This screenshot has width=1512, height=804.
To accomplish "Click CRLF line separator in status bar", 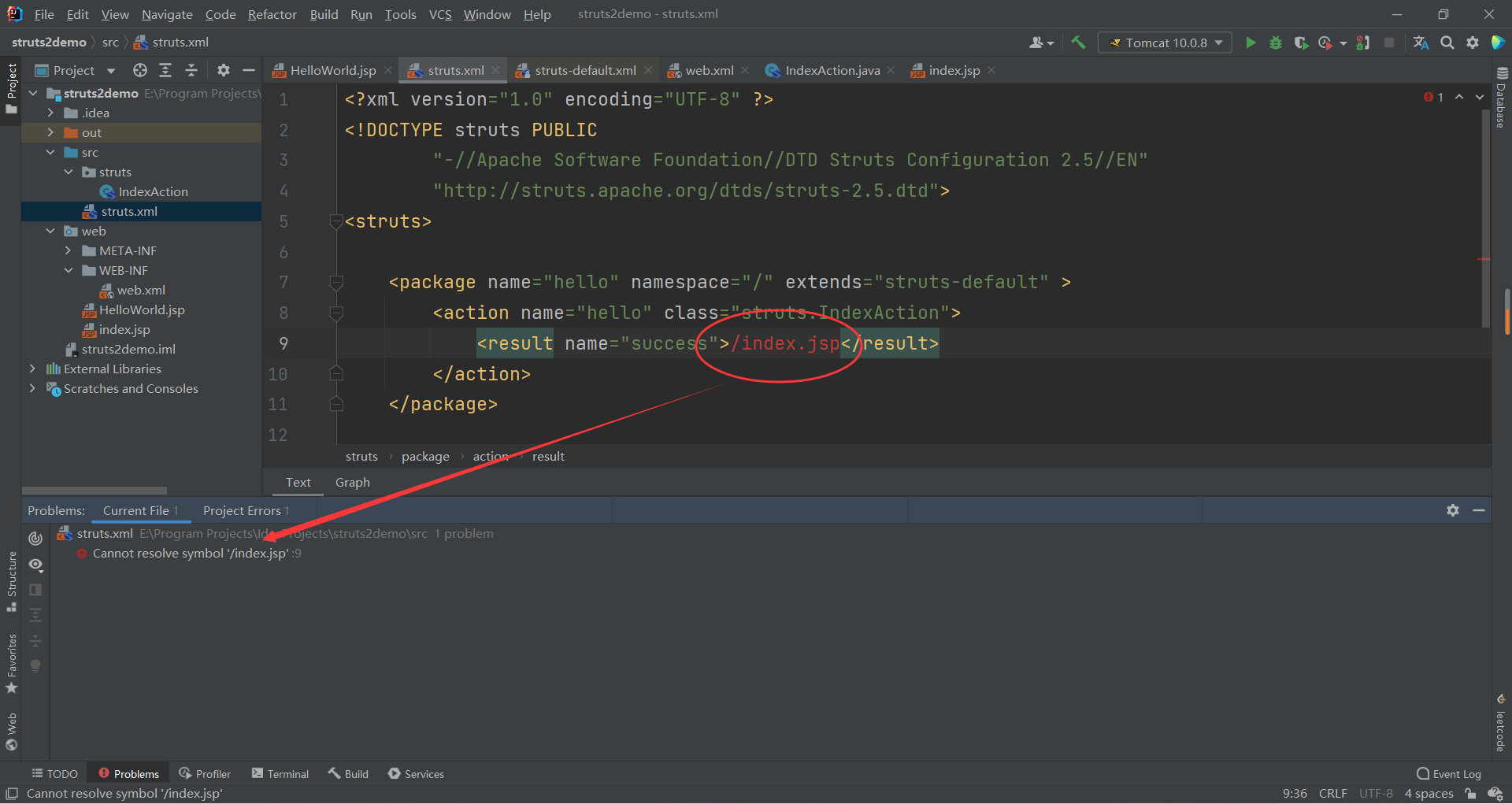I will click(x=1333, y=794).
